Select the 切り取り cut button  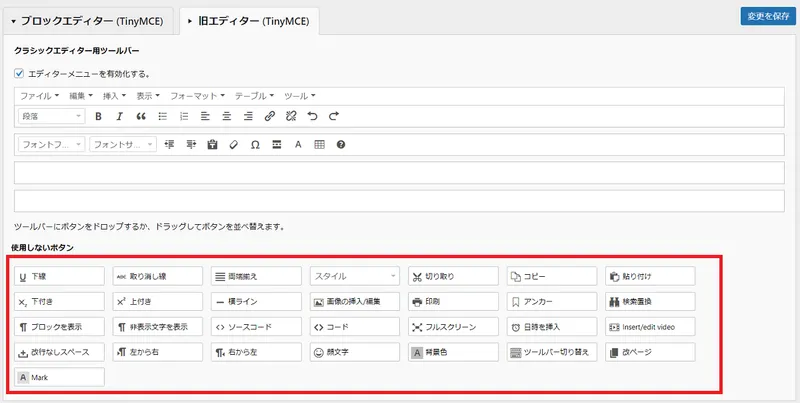coord(453,276)
